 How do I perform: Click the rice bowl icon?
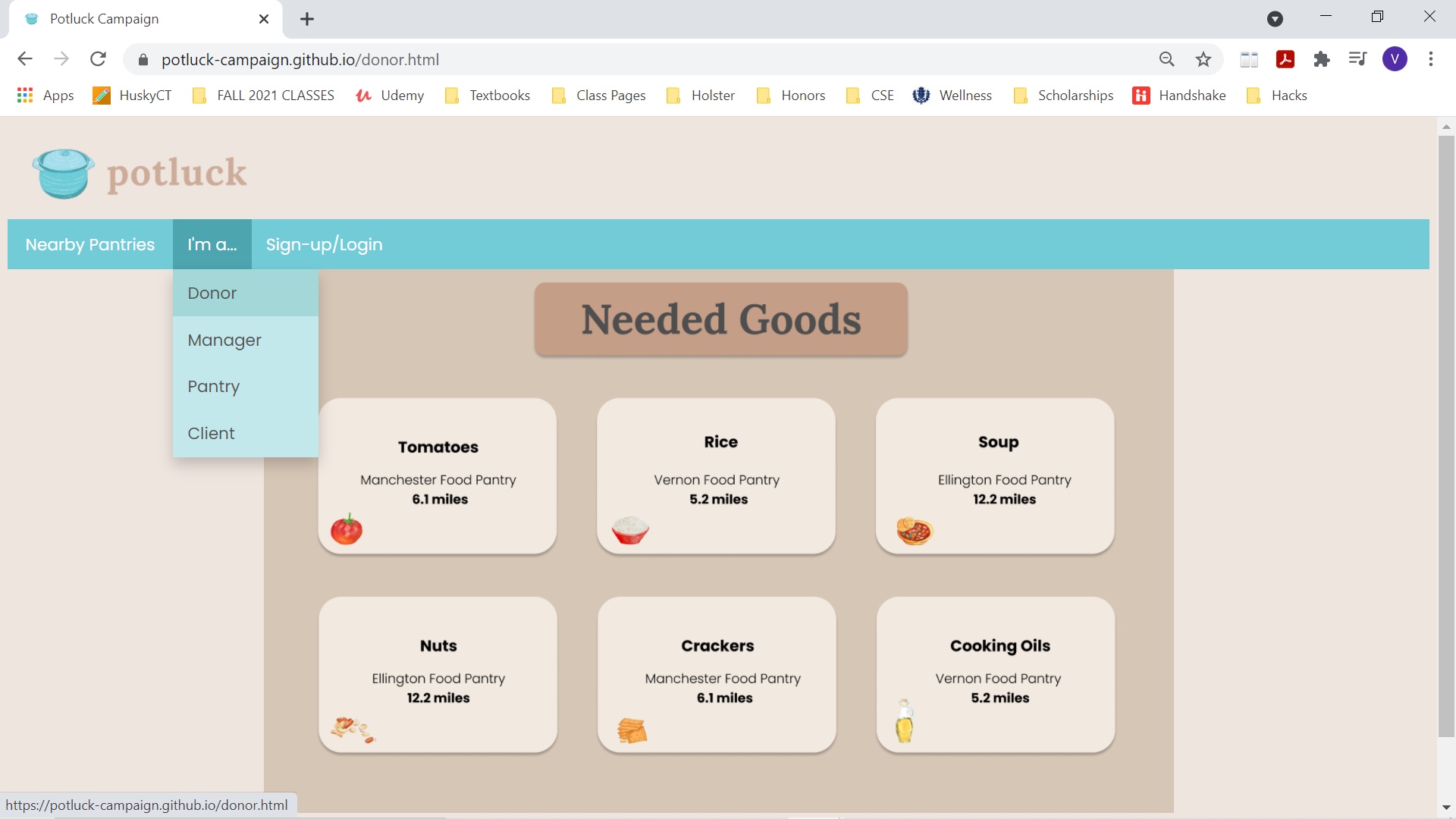630,529
